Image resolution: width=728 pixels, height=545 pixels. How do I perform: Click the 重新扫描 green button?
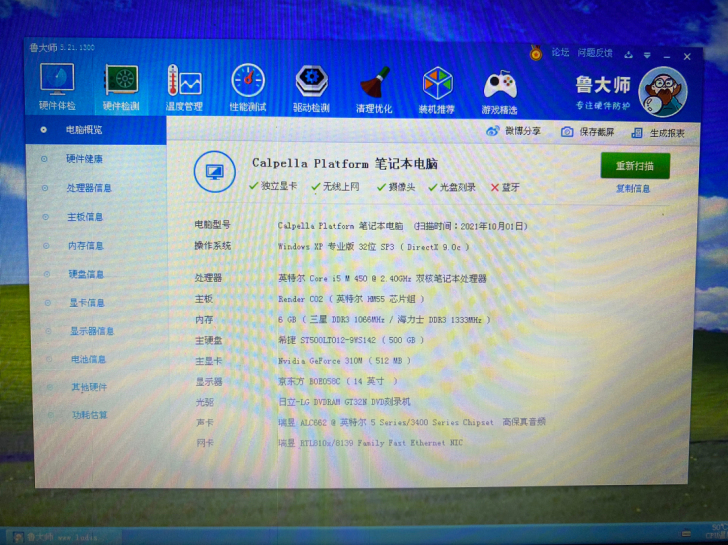point(635,166)
